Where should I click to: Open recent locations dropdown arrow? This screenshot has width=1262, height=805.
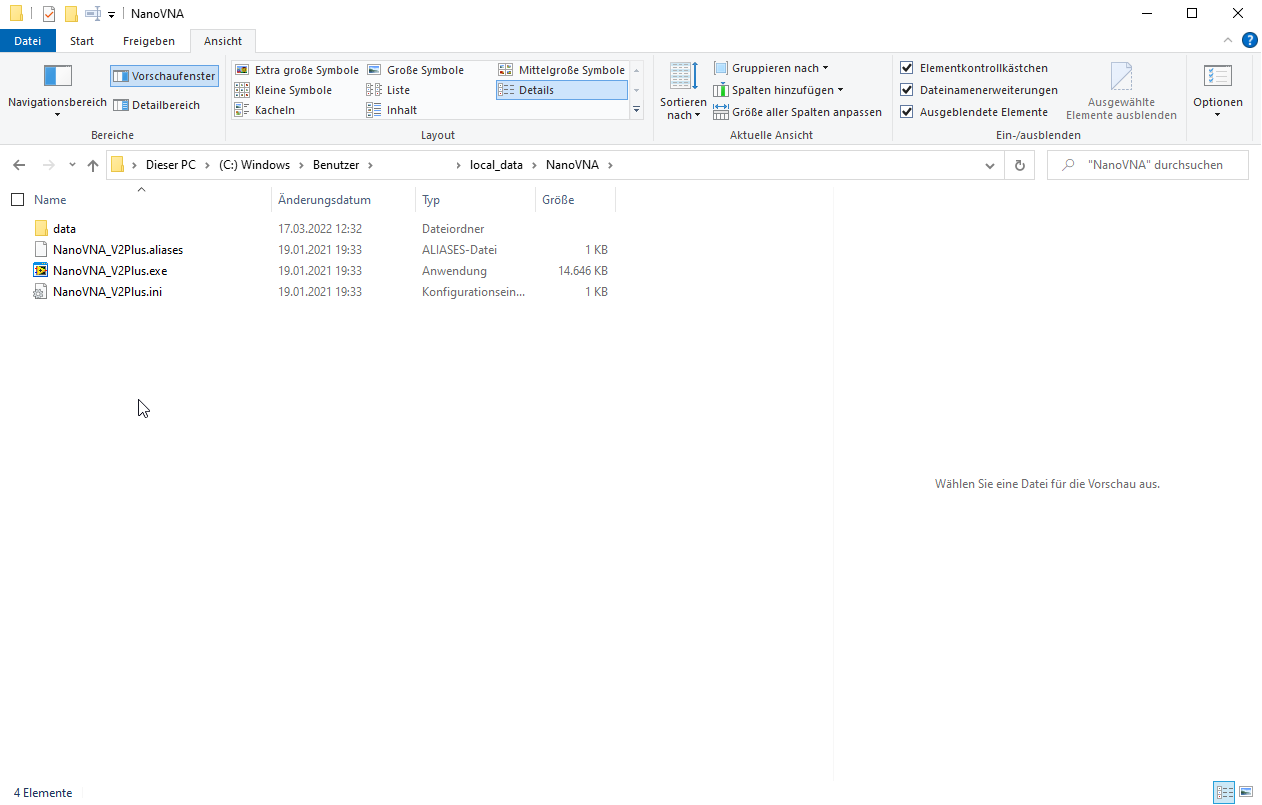click(x=72, y=165)
